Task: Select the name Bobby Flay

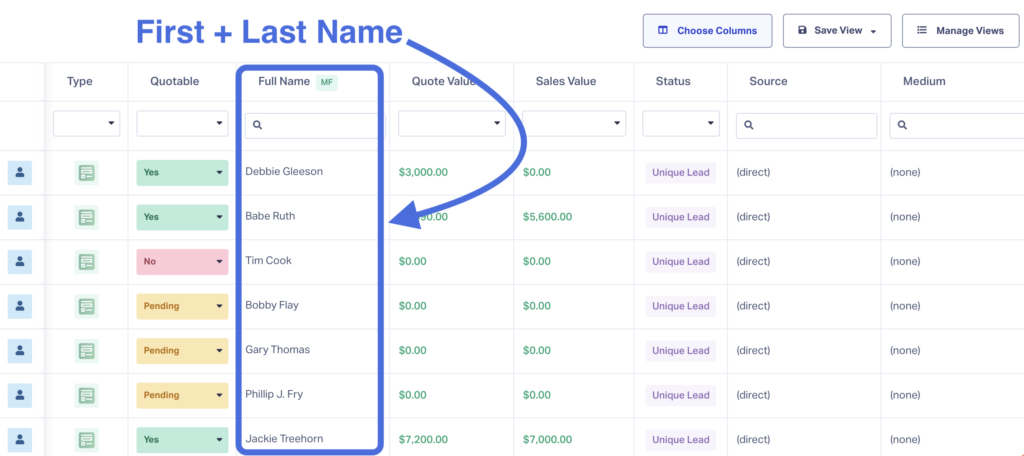Action: tap(272, 305)
